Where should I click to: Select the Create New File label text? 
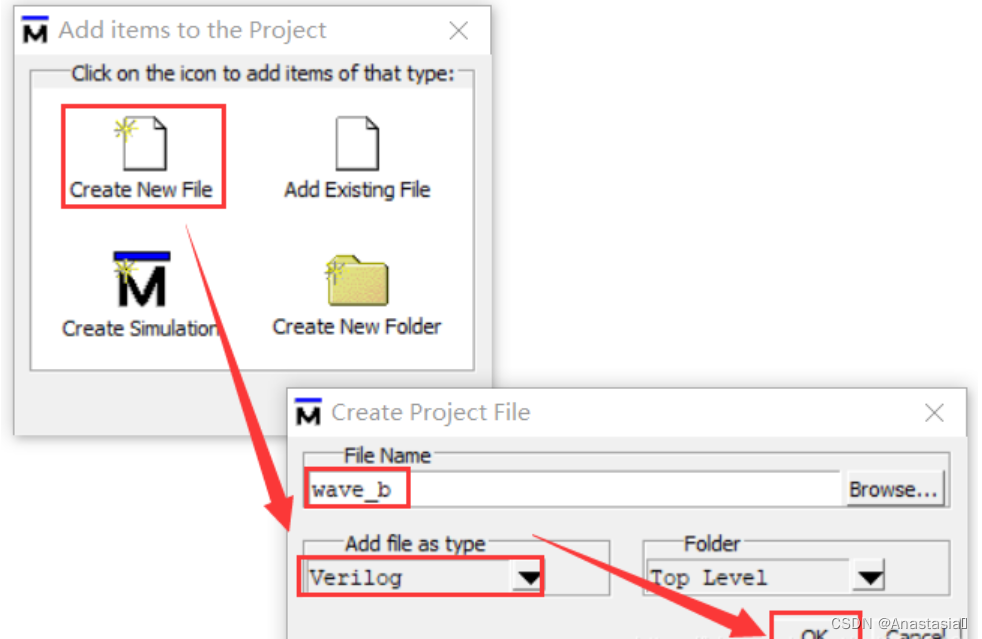tap(141, 190)
